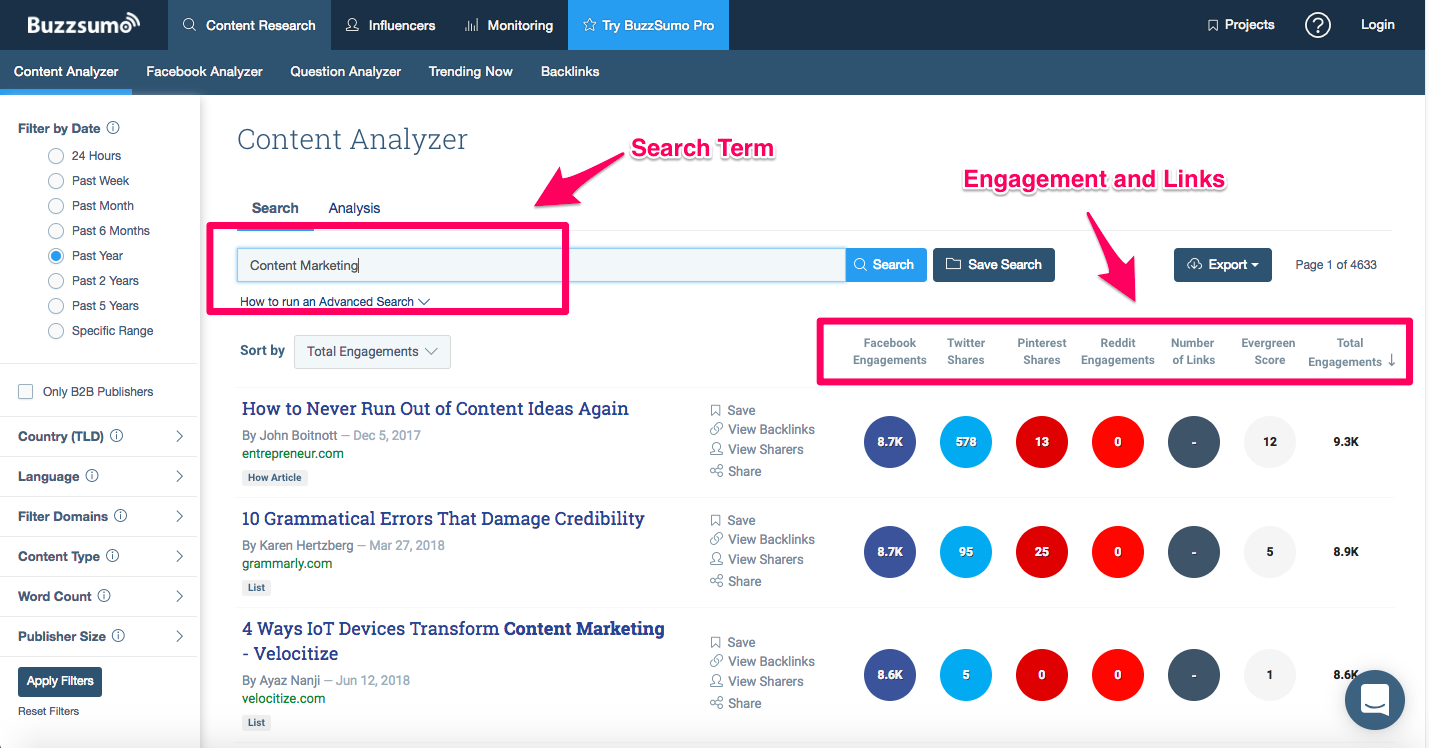Click the blue Search button
Screen dimensions: 1429x748
[x=886, y=265]
